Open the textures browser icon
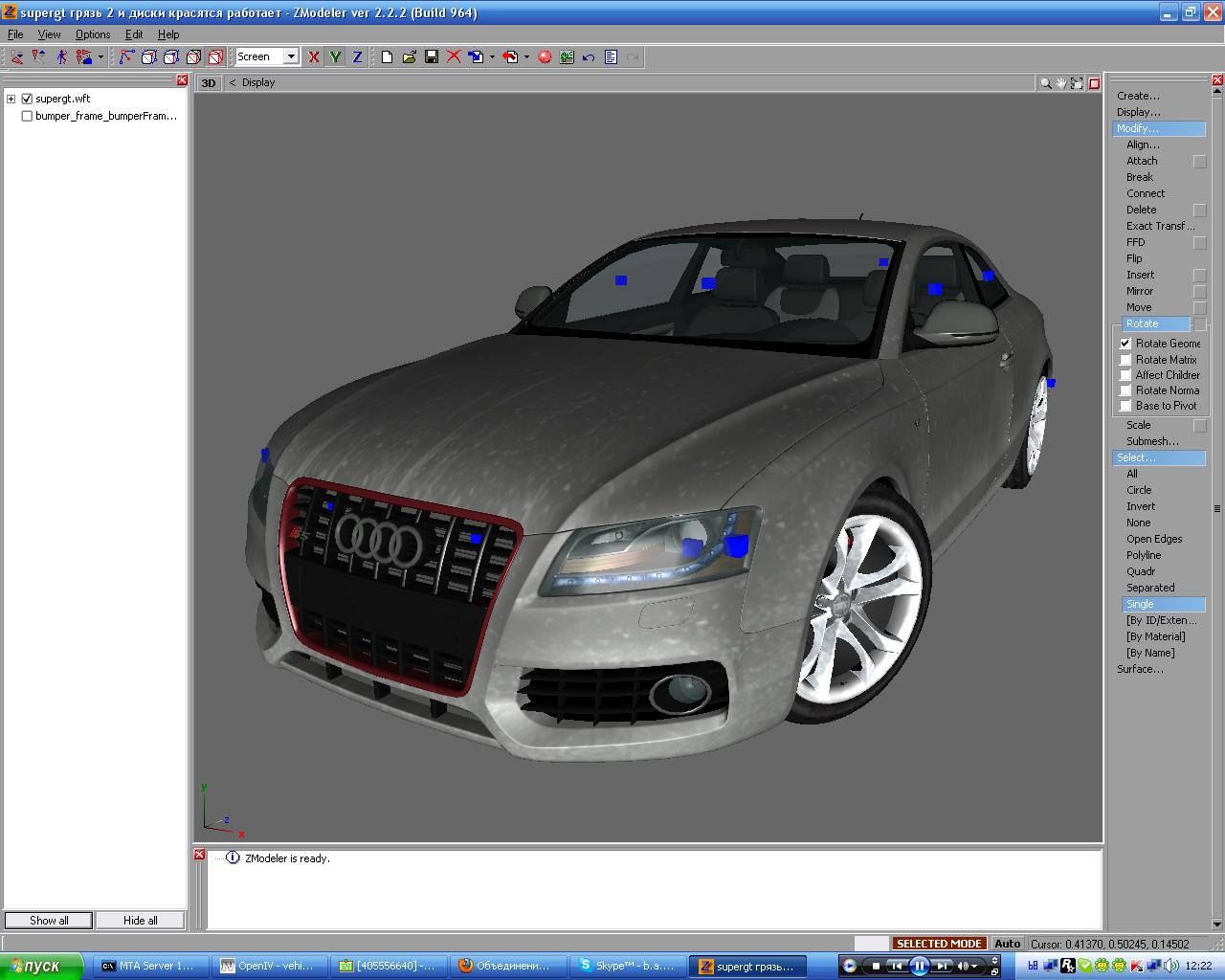 tap(567, 57)
